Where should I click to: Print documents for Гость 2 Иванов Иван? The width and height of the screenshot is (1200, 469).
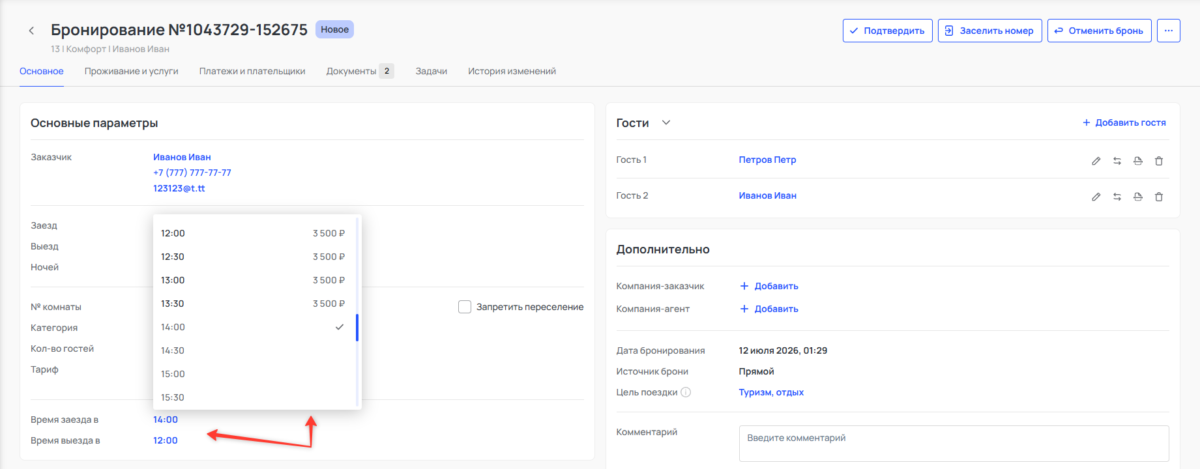pyautogui.click(x=1138, y=196)
